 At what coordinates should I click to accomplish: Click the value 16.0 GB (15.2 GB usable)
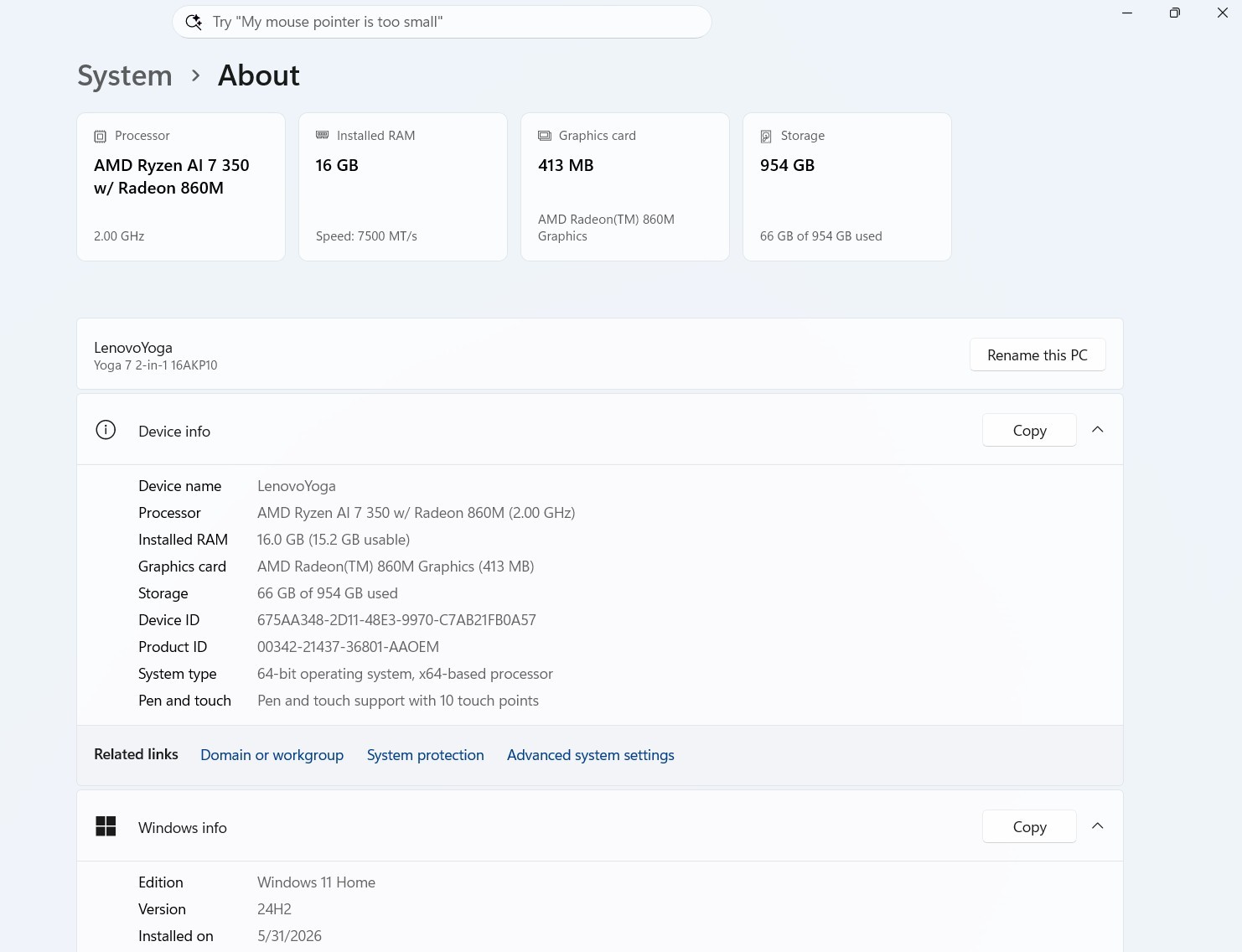tap(334, 540)
